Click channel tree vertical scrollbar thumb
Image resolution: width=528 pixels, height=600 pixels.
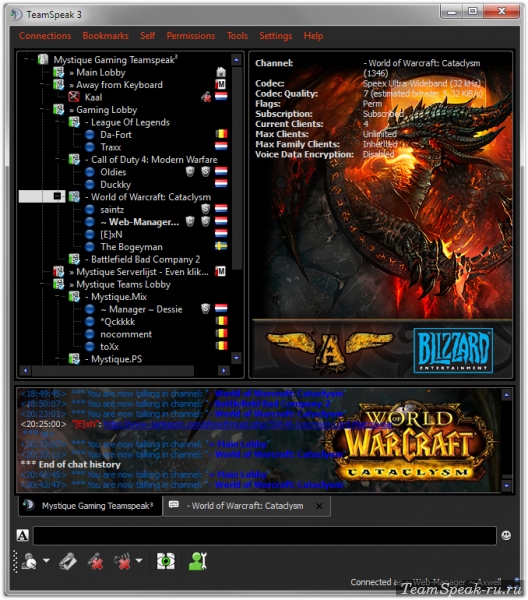tap(236, 167)
